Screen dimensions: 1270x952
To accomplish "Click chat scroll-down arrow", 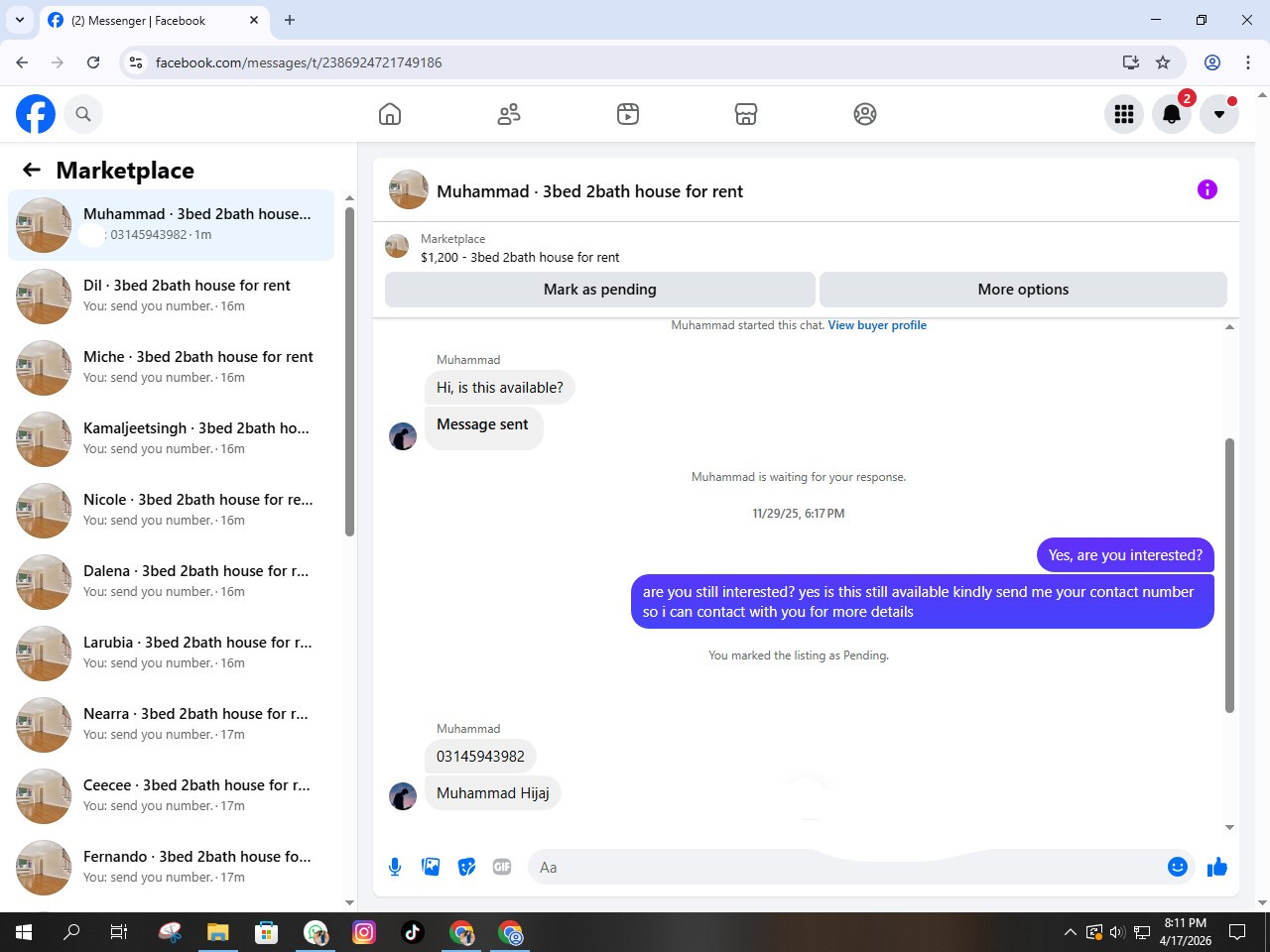I will point(1229,827).
